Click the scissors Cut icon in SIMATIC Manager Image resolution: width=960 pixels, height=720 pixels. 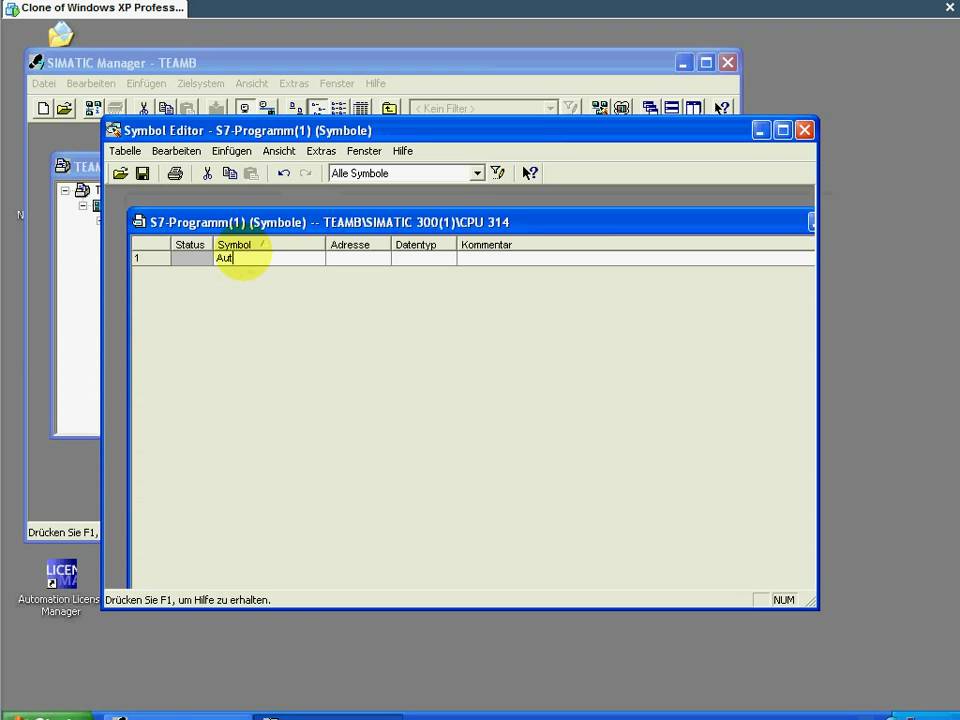143,108
